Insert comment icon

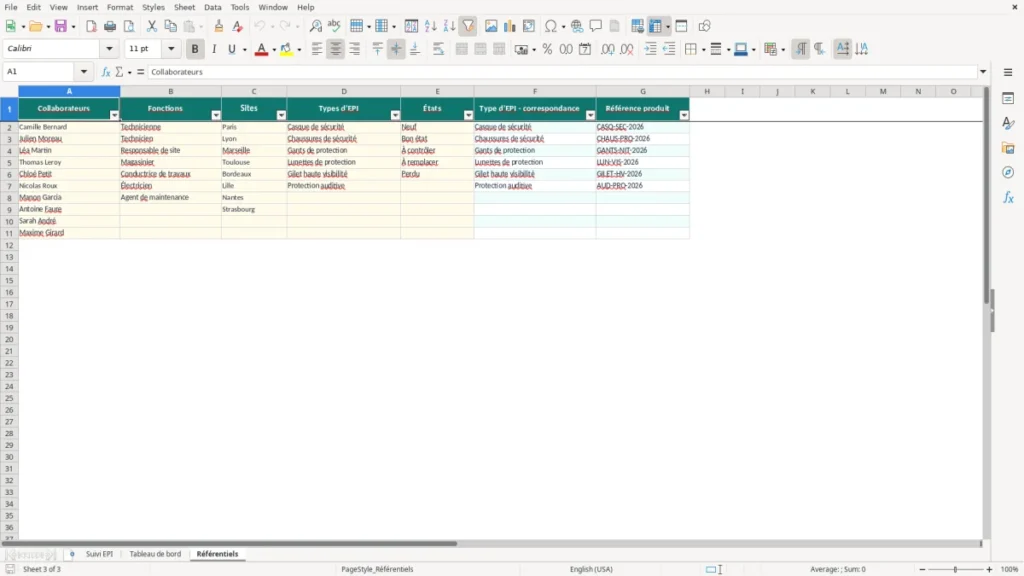[x=596, y=26]
